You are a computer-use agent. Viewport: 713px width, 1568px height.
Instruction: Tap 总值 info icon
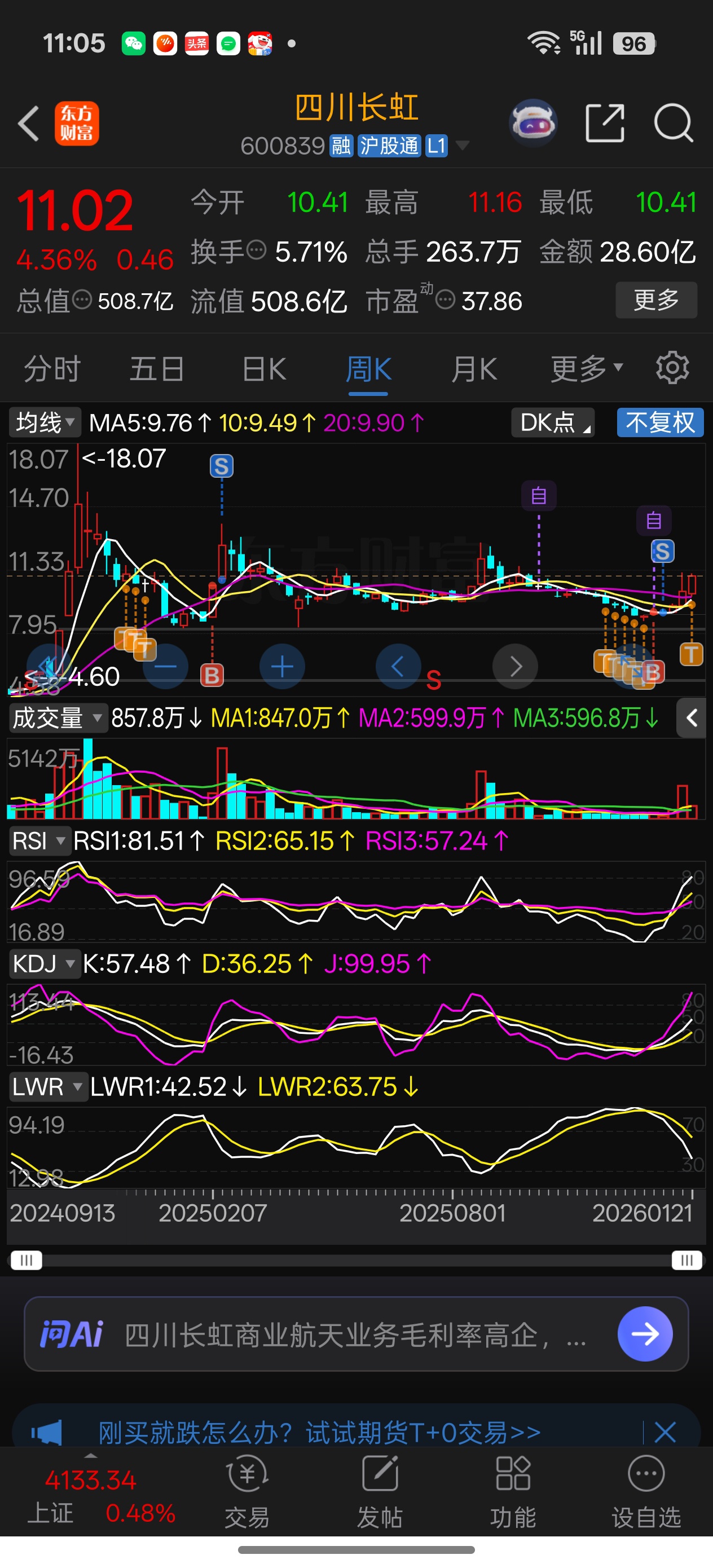82,299
